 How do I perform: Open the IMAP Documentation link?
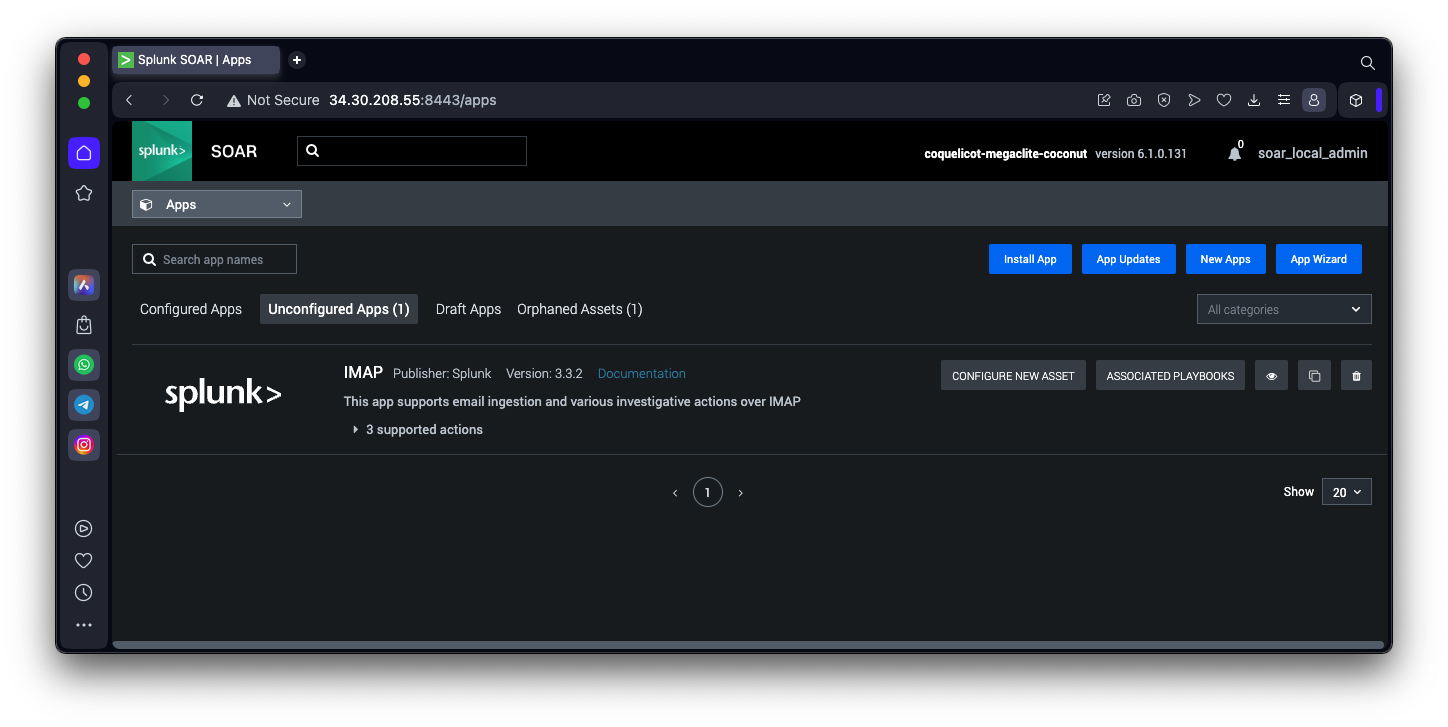point(642,373)
